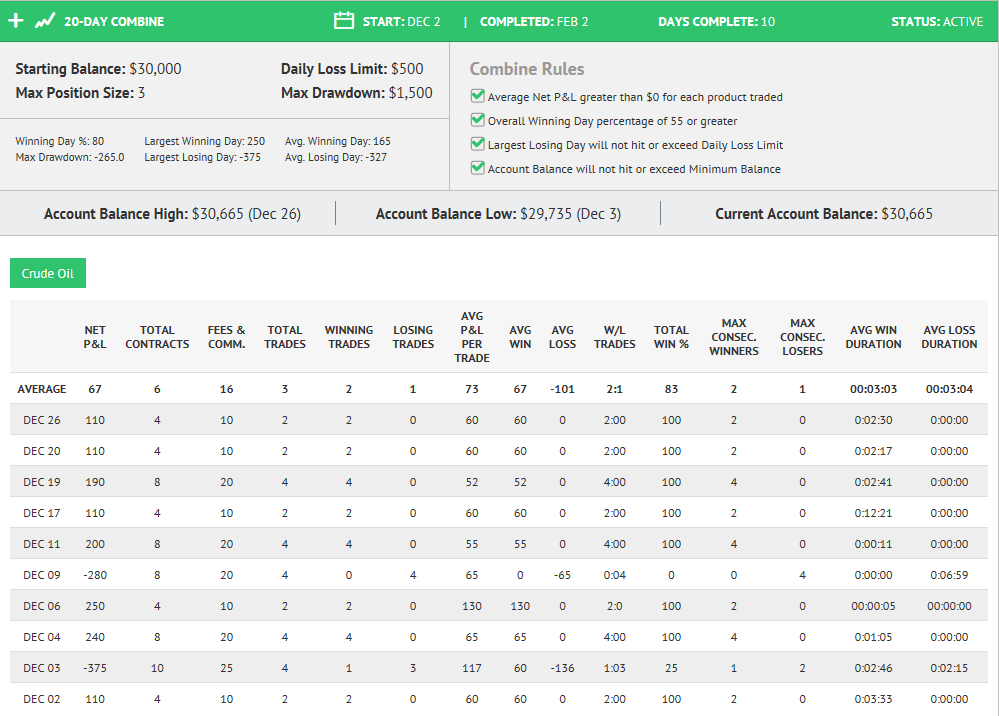Toggle the Average Net P&L rule checkbox

point(477,96)
